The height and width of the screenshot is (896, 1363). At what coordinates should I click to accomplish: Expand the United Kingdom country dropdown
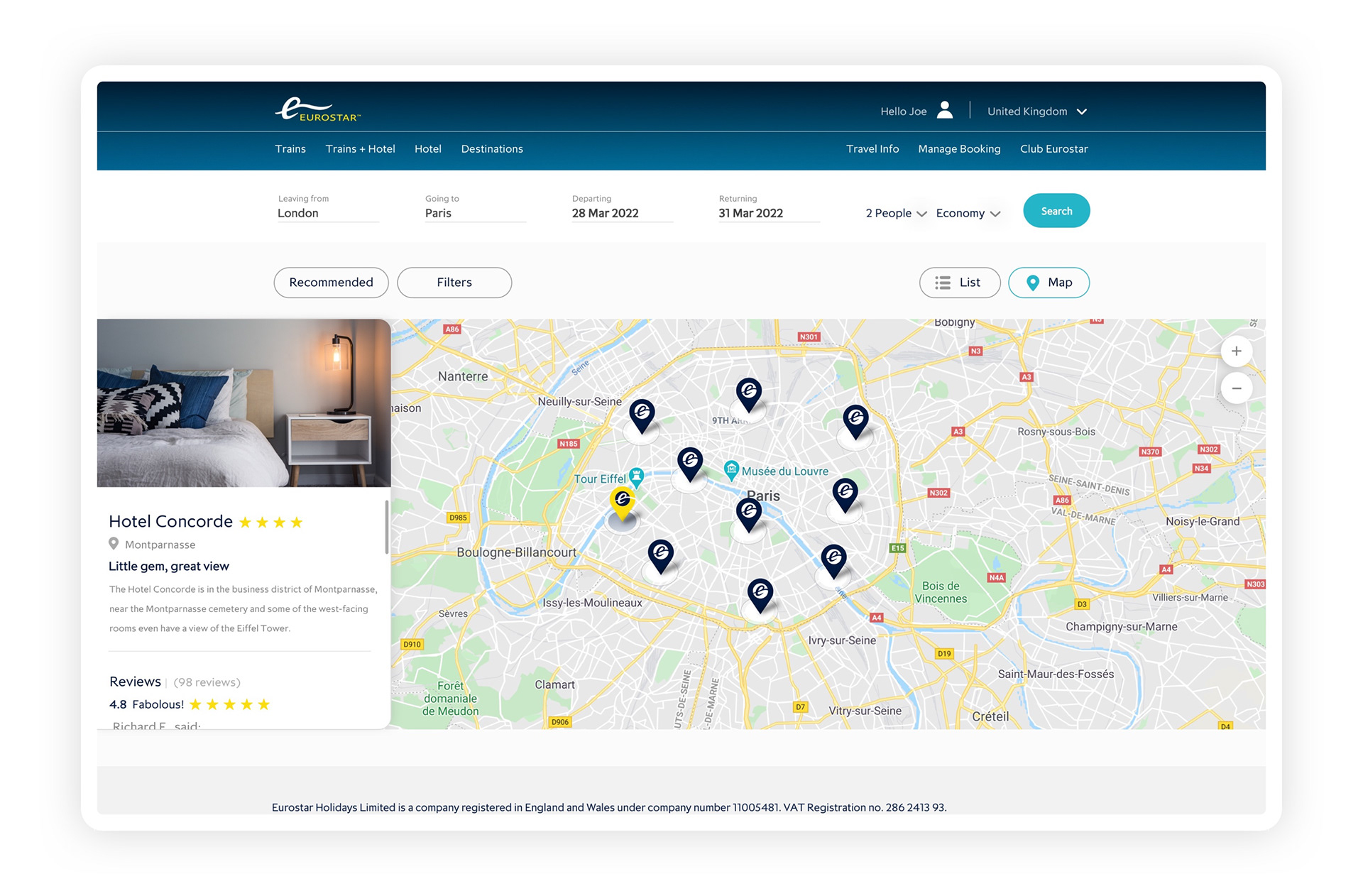tap(1037, 111)
